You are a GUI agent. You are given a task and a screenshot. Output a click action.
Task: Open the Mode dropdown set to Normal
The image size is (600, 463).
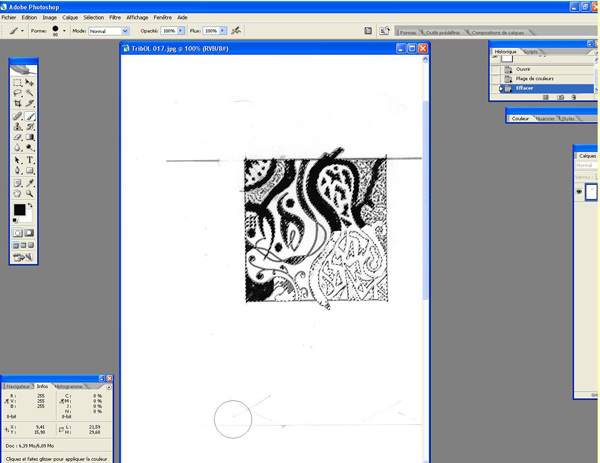(109, 31)
